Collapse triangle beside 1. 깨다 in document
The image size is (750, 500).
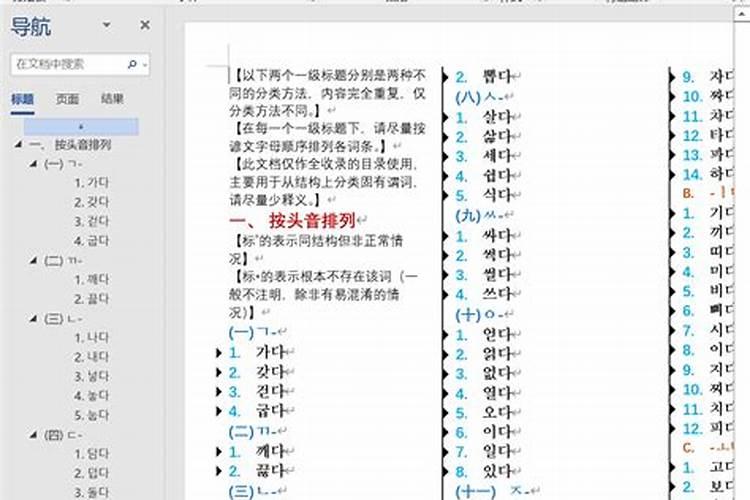pyautogui.click(x=219, y=451)
